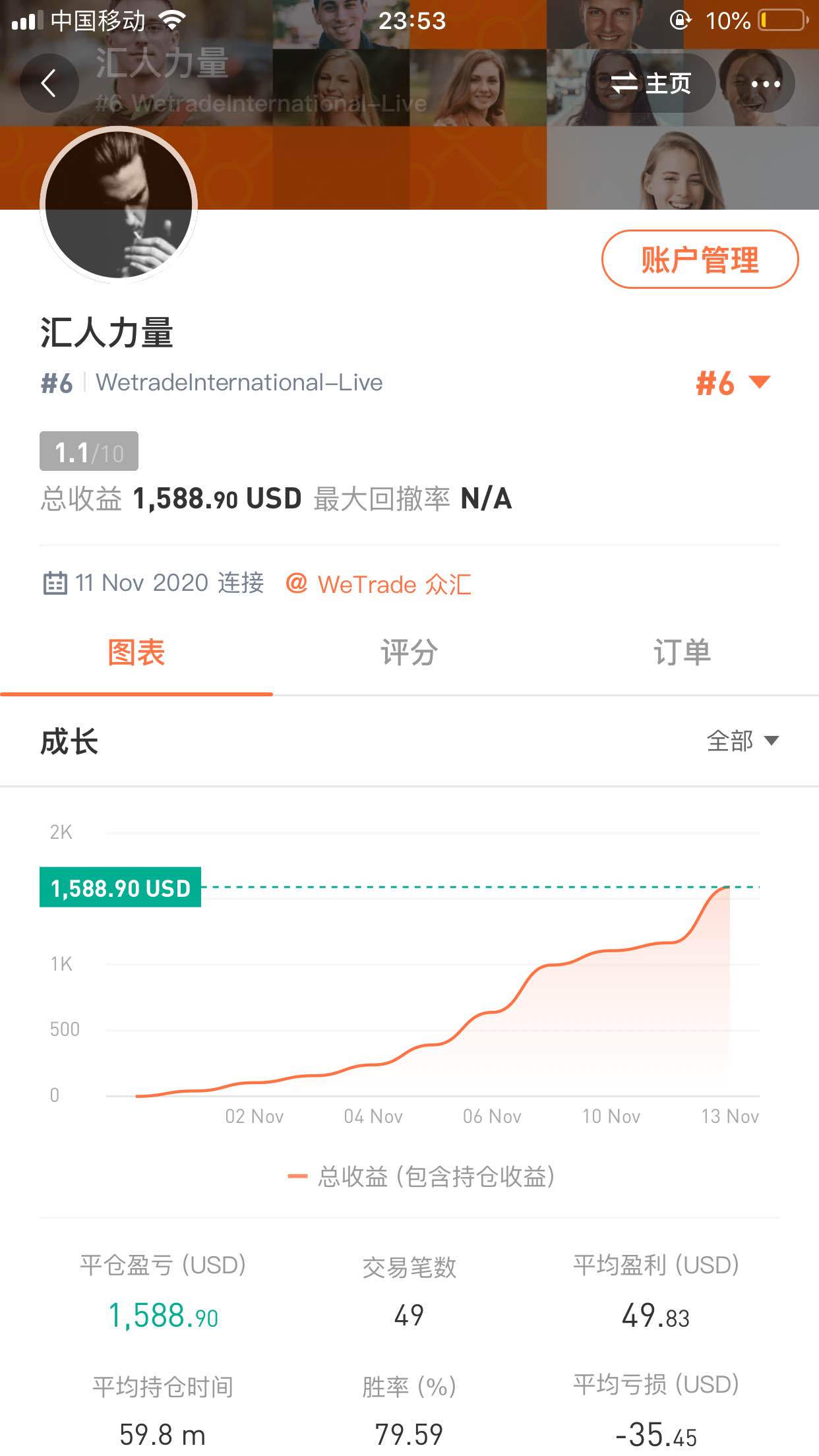Tap the 总收益 chart legend marker
This screenshot has width=819, height=1456.
click(x=298, y=1176)
